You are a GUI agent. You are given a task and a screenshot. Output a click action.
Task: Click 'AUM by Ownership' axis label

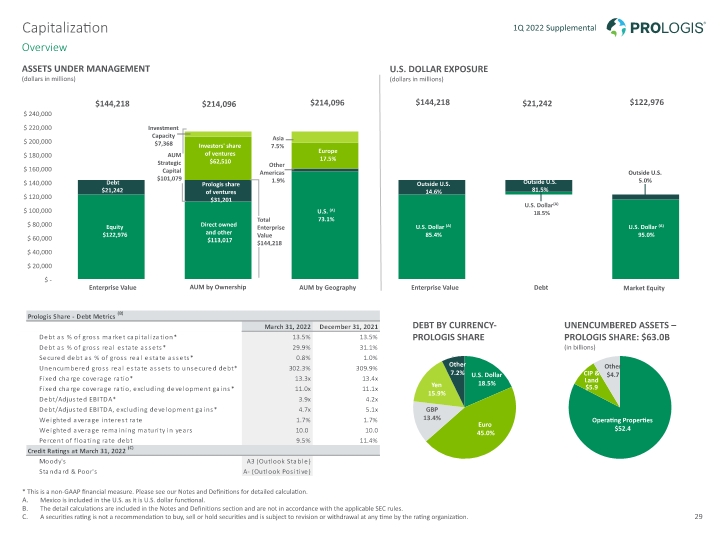click(x=218, y=287)
